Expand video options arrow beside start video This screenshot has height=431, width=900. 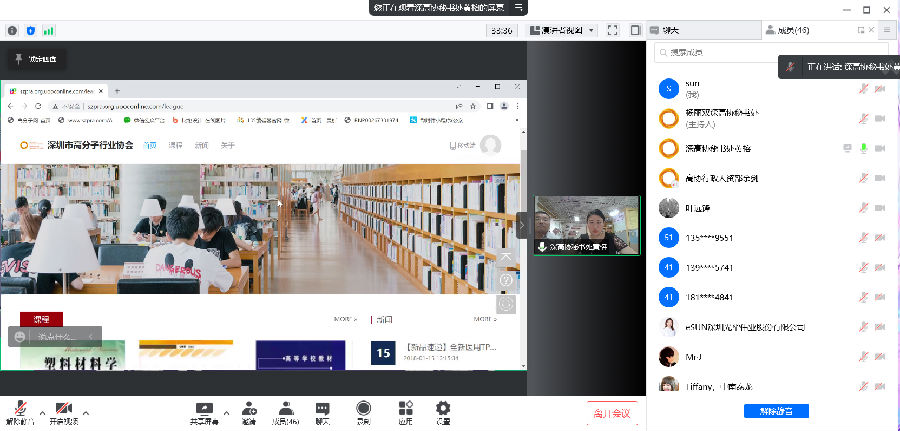click(86, 412)
